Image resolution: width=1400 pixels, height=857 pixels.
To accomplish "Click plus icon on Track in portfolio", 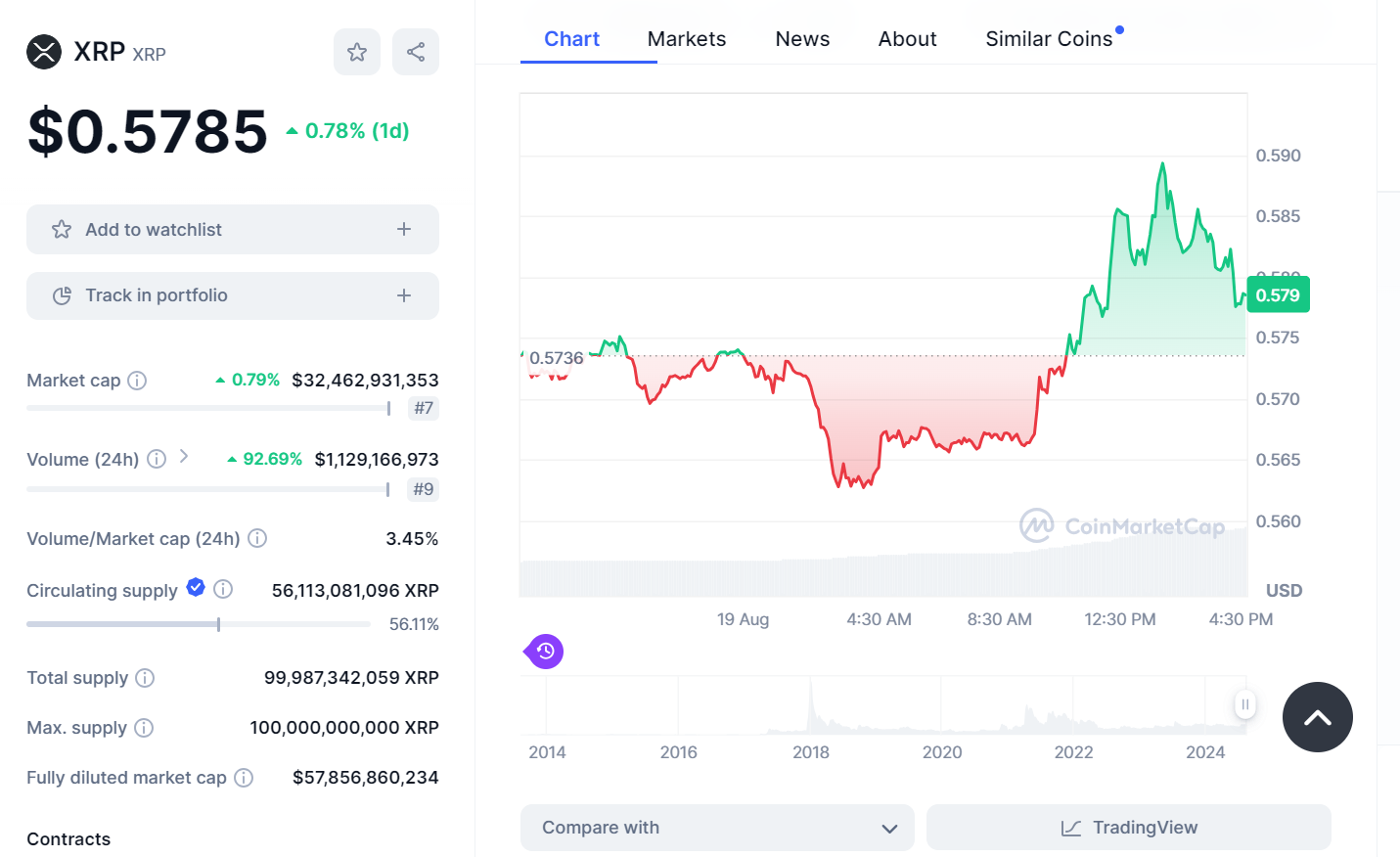I will (404, 295).
